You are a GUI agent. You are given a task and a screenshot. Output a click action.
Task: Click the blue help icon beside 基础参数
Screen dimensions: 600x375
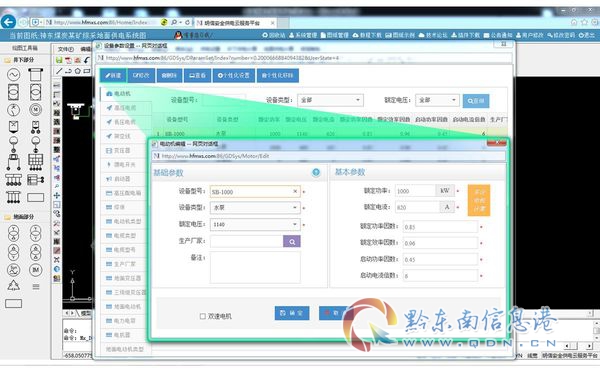coord(316,172)
